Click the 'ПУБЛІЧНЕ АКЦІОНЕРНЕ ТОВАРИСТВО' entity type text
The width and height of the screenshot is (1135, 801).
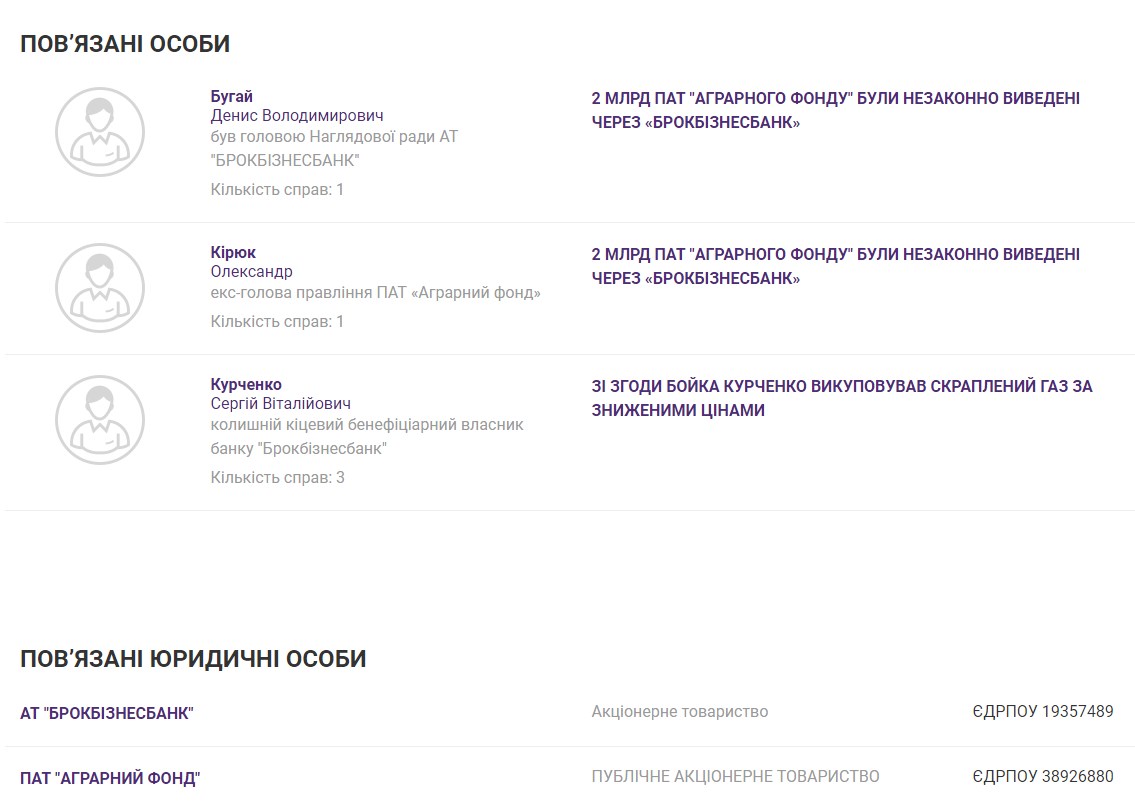735,776
